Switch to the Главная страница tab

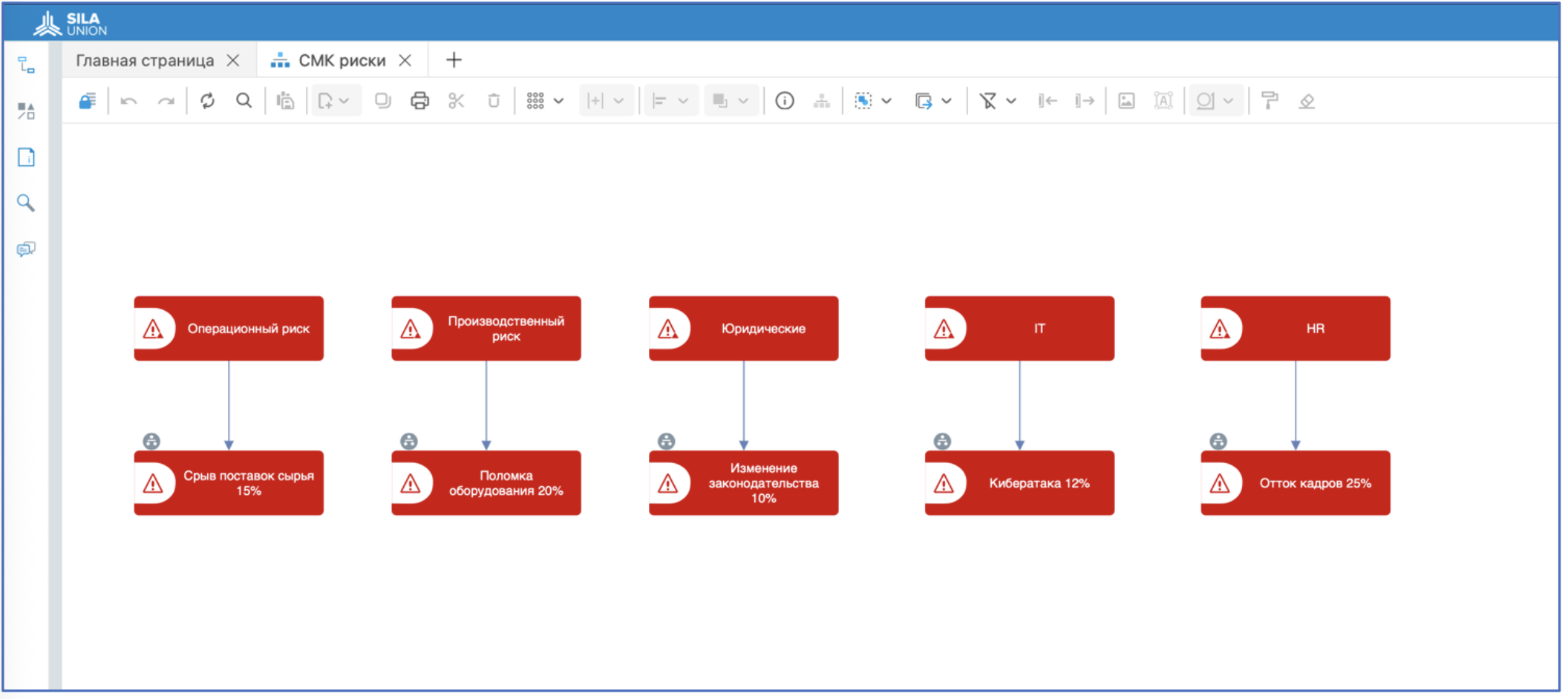point(145,61)
